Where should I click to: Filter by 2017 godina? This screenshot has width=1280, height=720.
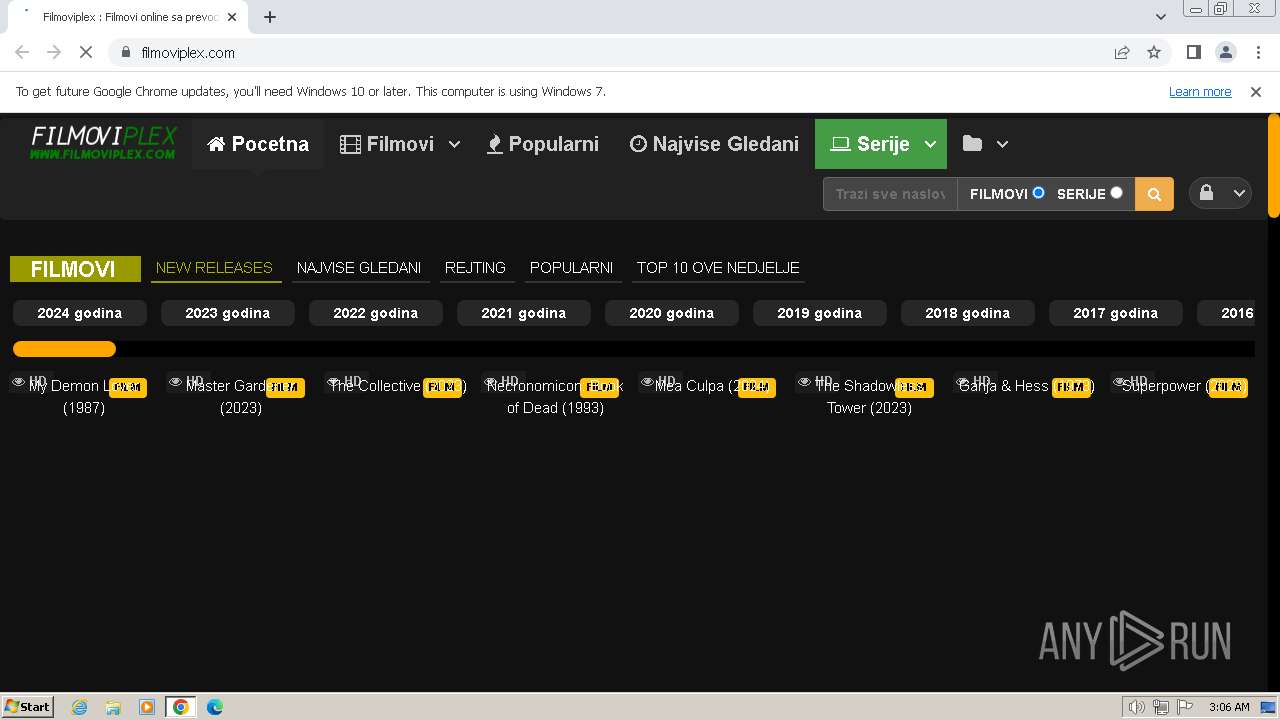click(1116, 313)
